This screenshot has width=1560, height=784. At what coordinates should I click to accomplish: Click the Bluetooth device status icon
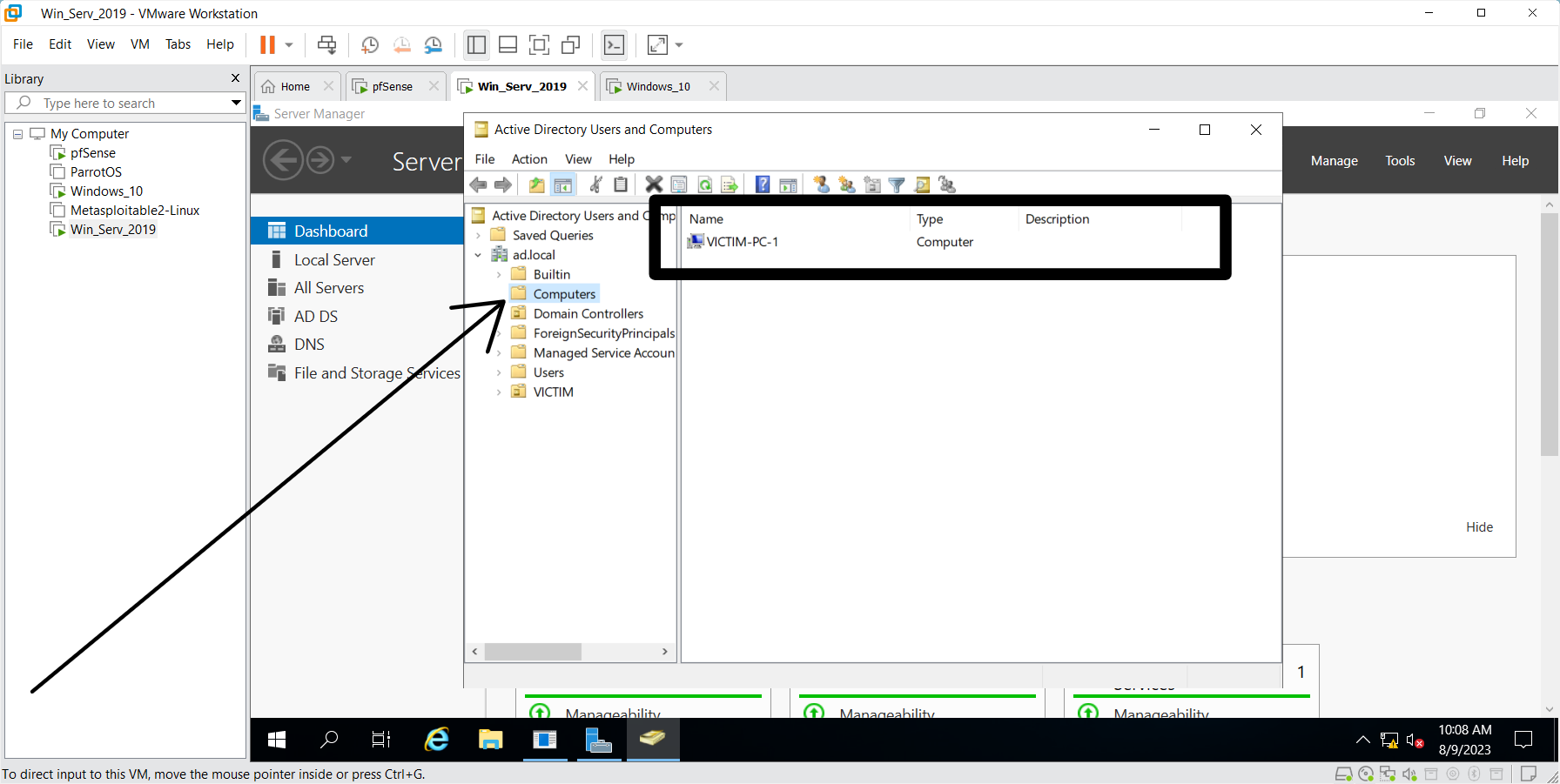point(1474,774)
